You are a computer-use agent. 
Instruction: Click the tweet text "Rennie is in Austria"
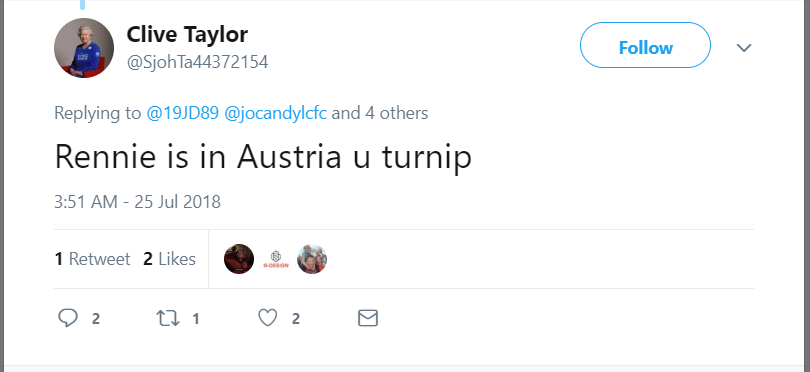(x=197, y=157)
